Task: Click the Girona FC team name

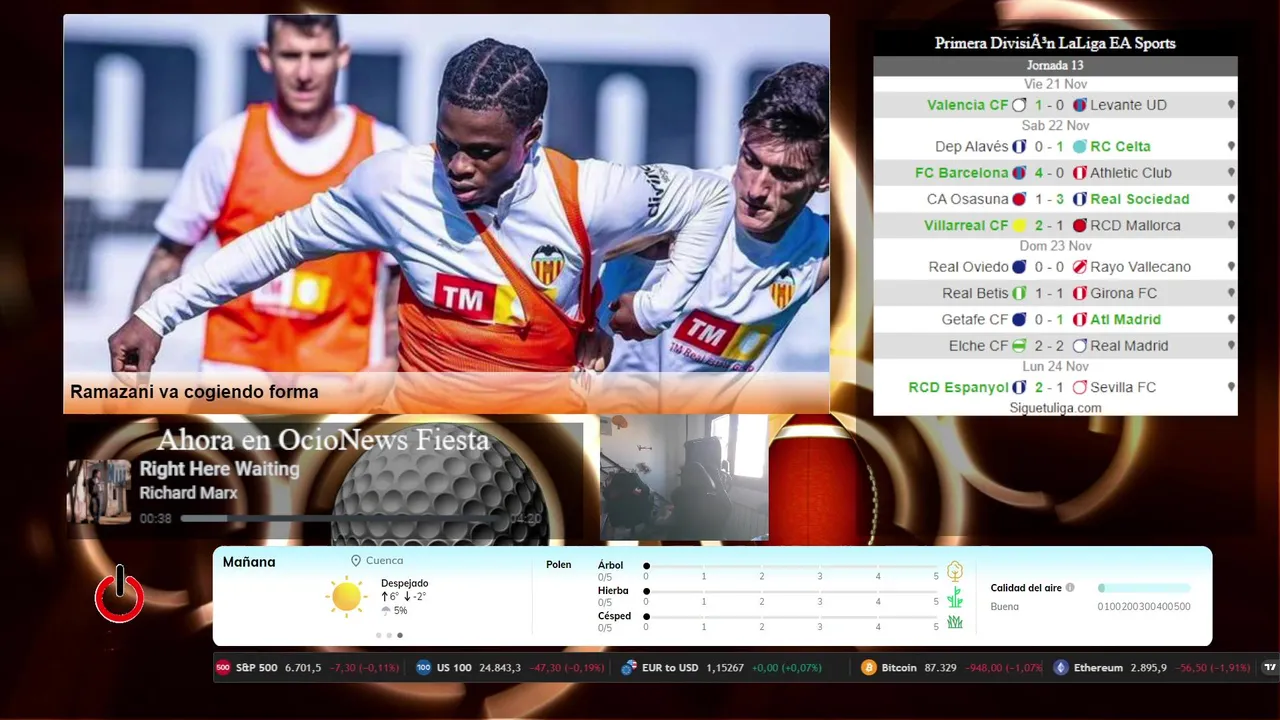Action: pos(1123,293)
